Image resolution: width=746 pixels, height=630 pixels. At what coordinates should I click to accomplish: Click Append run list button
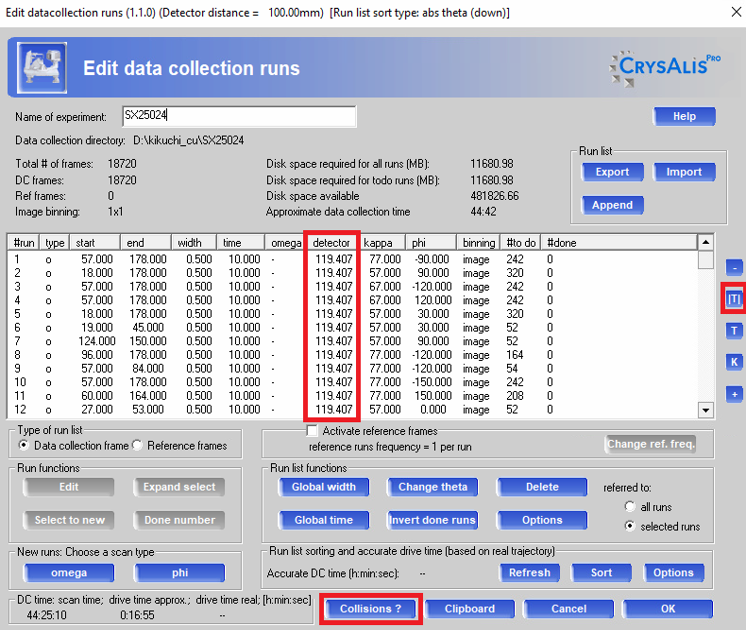[x=612, y=205]
